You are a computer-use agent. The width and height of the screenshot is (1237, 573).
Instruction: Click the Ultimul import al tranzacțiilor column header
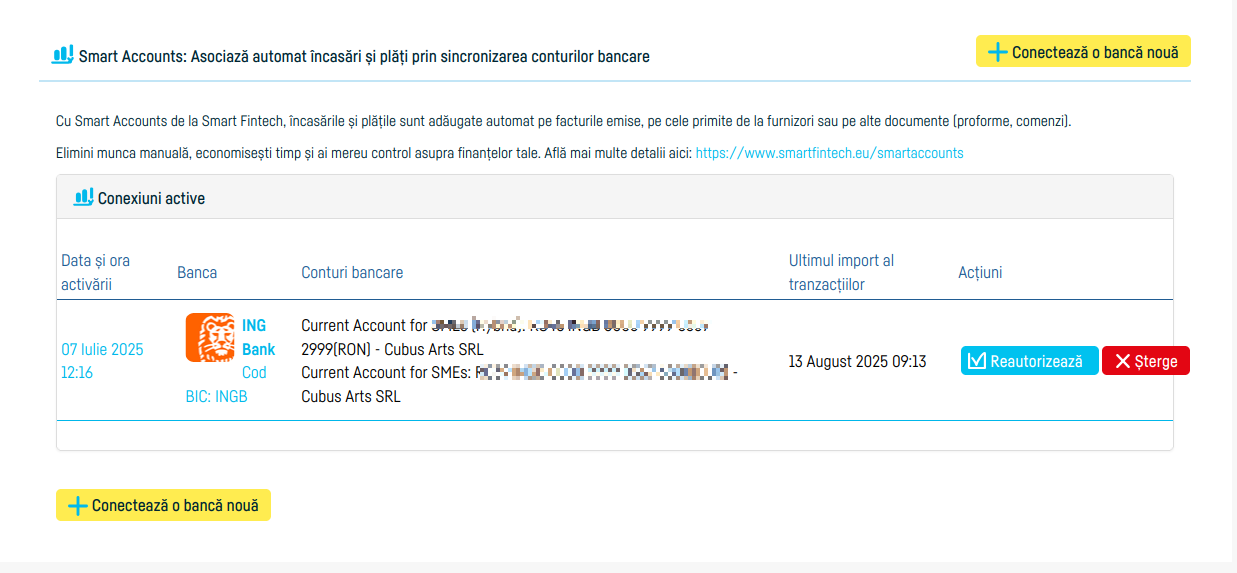coord(841,272)
